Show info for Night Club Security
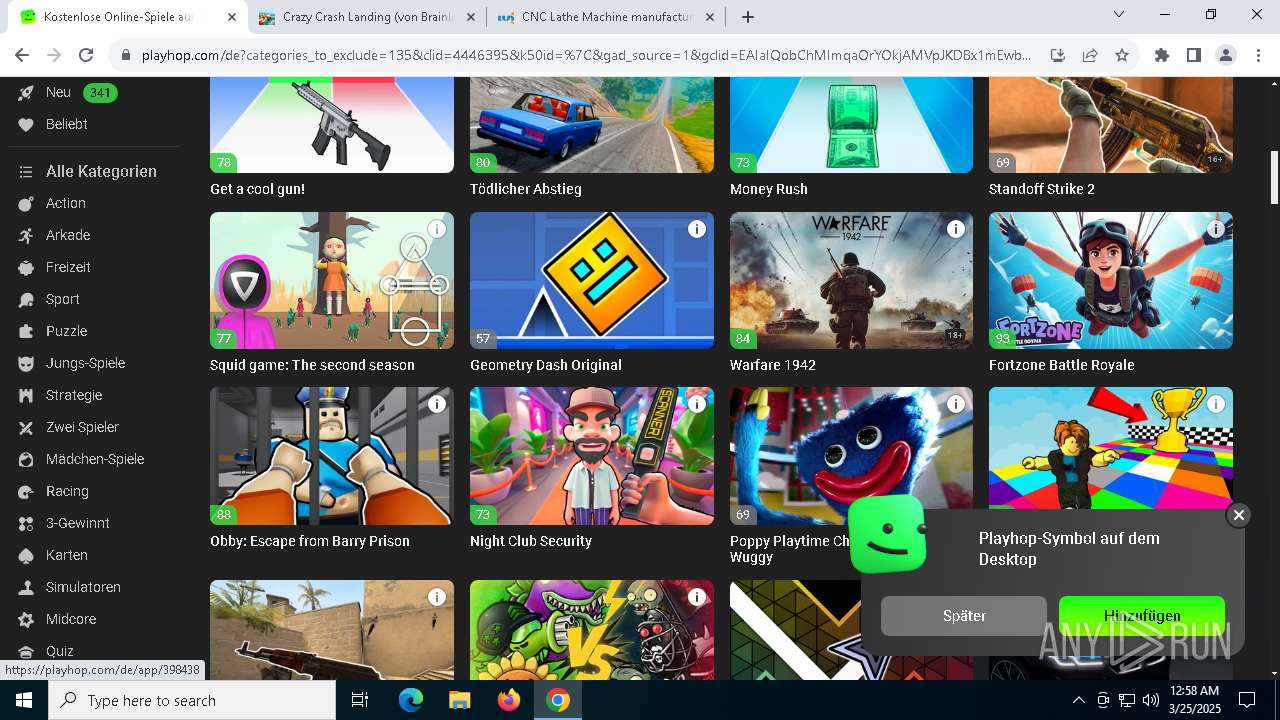 click(697, 404)
